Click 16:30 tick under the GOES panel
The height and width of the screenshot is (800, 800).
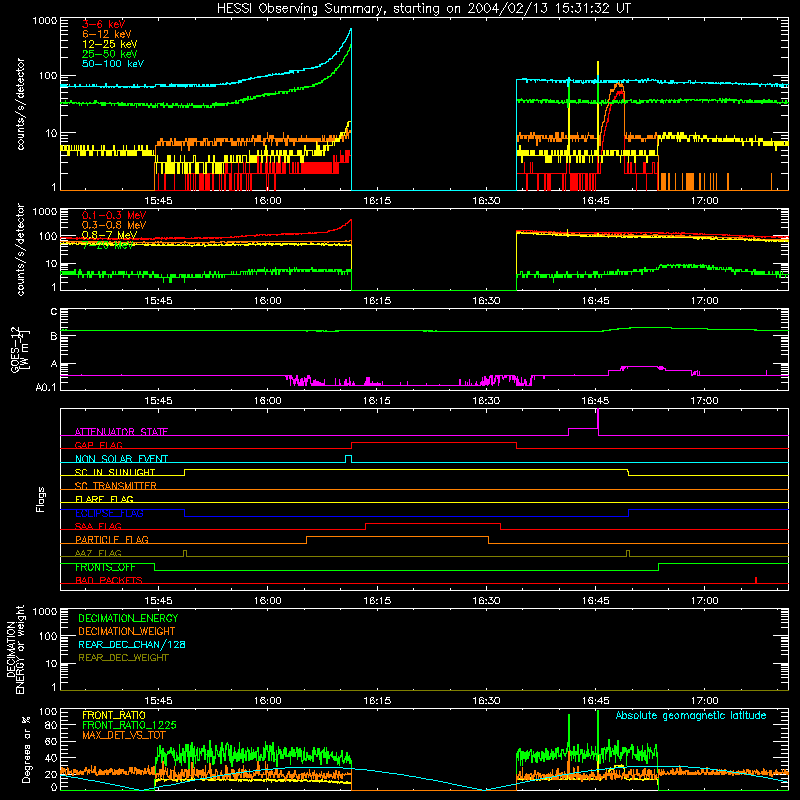point(486,401)
